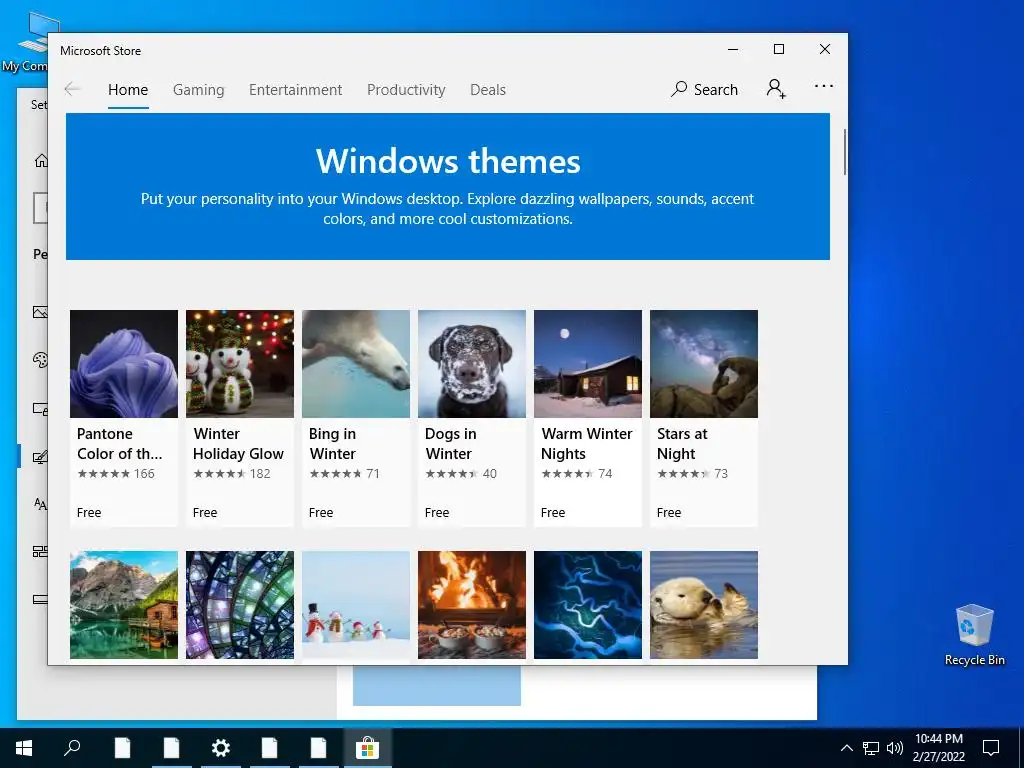
Task: Click the blue tile in Settings window
Action: click(x=437, y=685)
